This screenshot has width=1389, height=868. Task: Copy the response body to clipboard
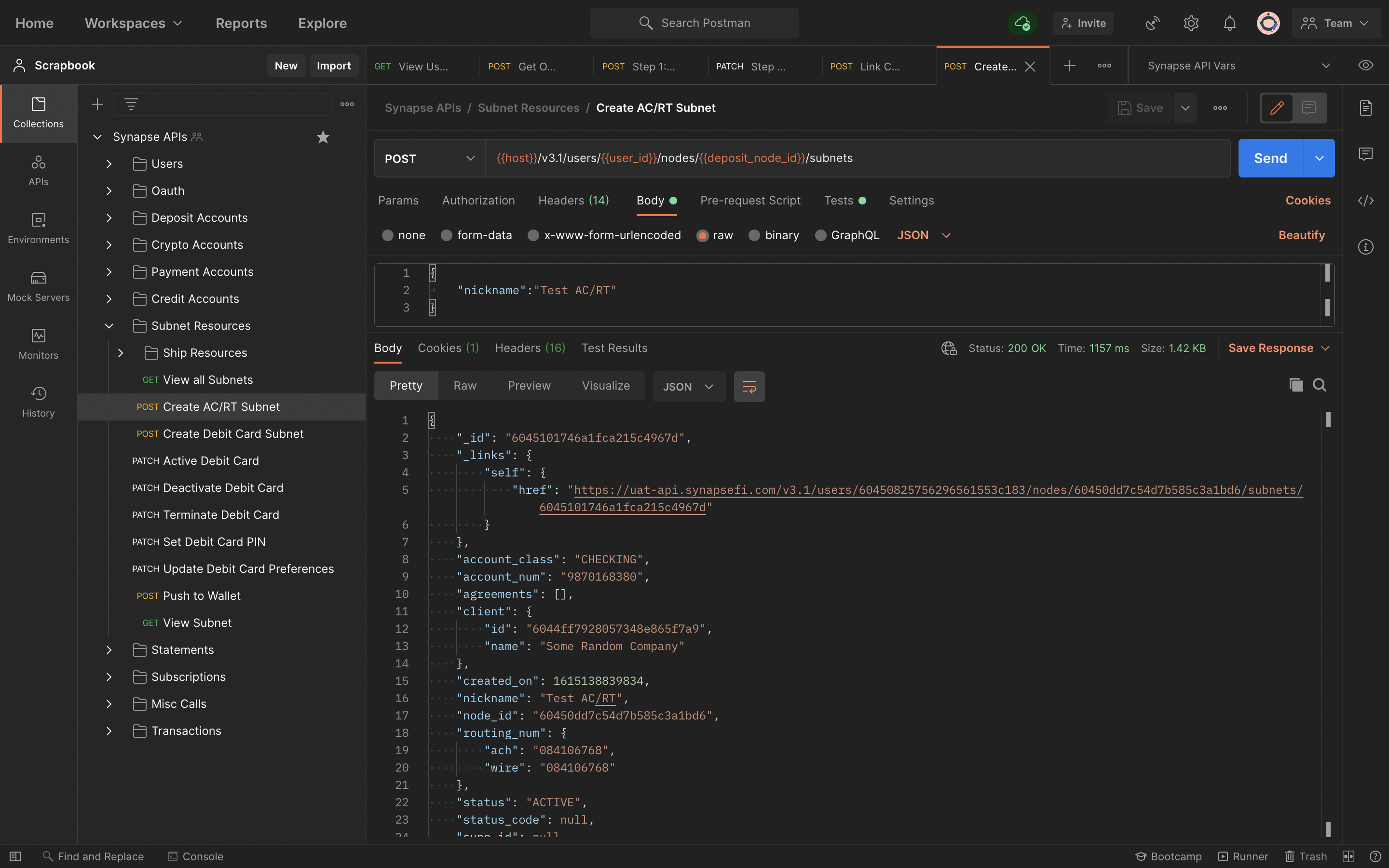point(1295,385)
